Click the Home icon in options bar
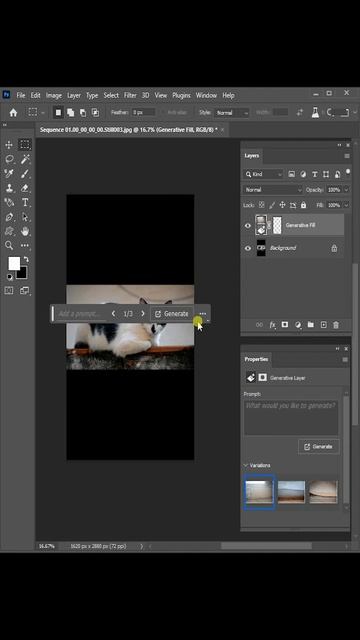The width and height of the screenshot is (360, 640). pos(13,112)
